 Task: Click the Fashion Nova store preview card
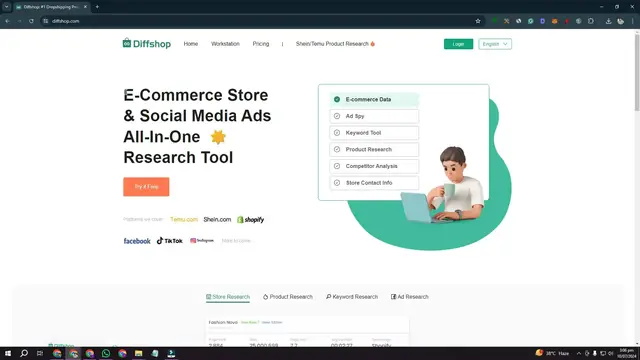307,332
